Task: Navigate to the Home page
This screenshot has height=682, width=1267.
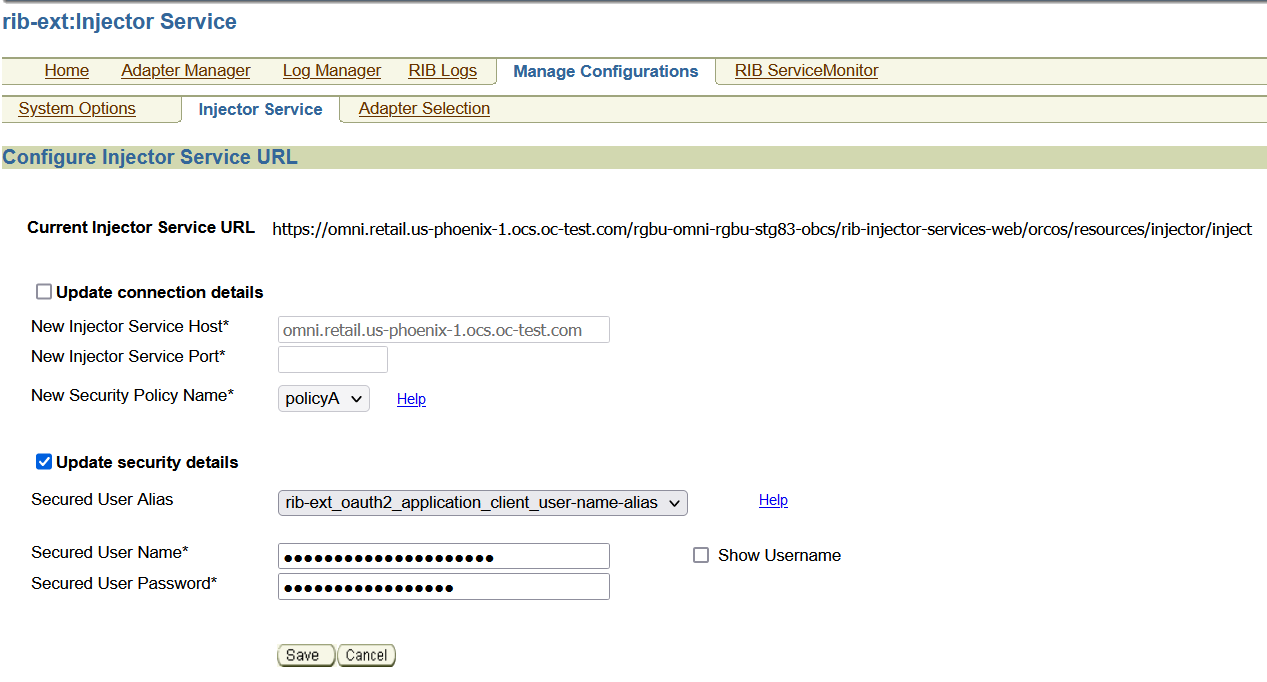Action: click(66, 70)
